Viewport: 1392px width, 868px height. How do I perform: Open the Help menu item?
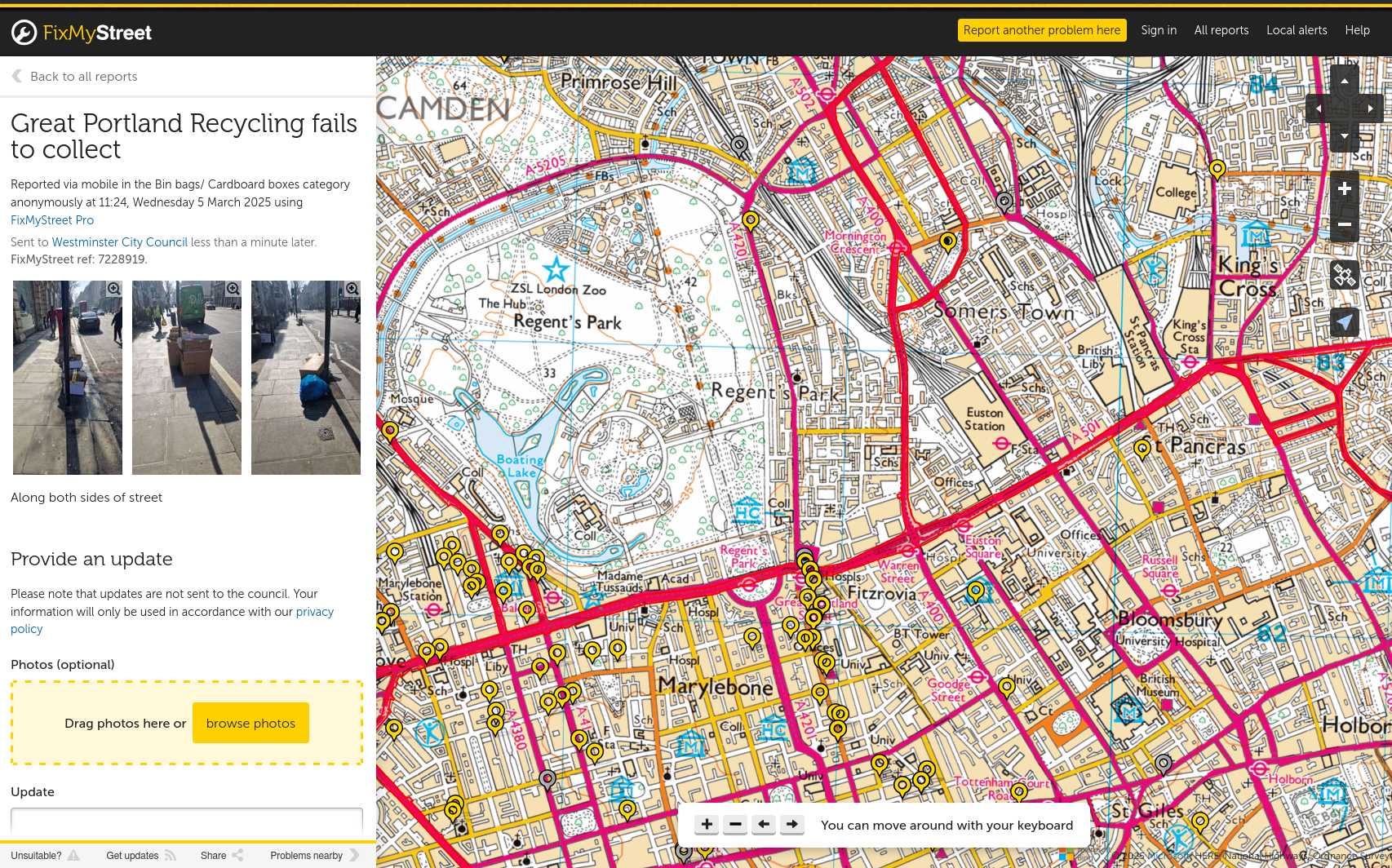(1358, 30)
